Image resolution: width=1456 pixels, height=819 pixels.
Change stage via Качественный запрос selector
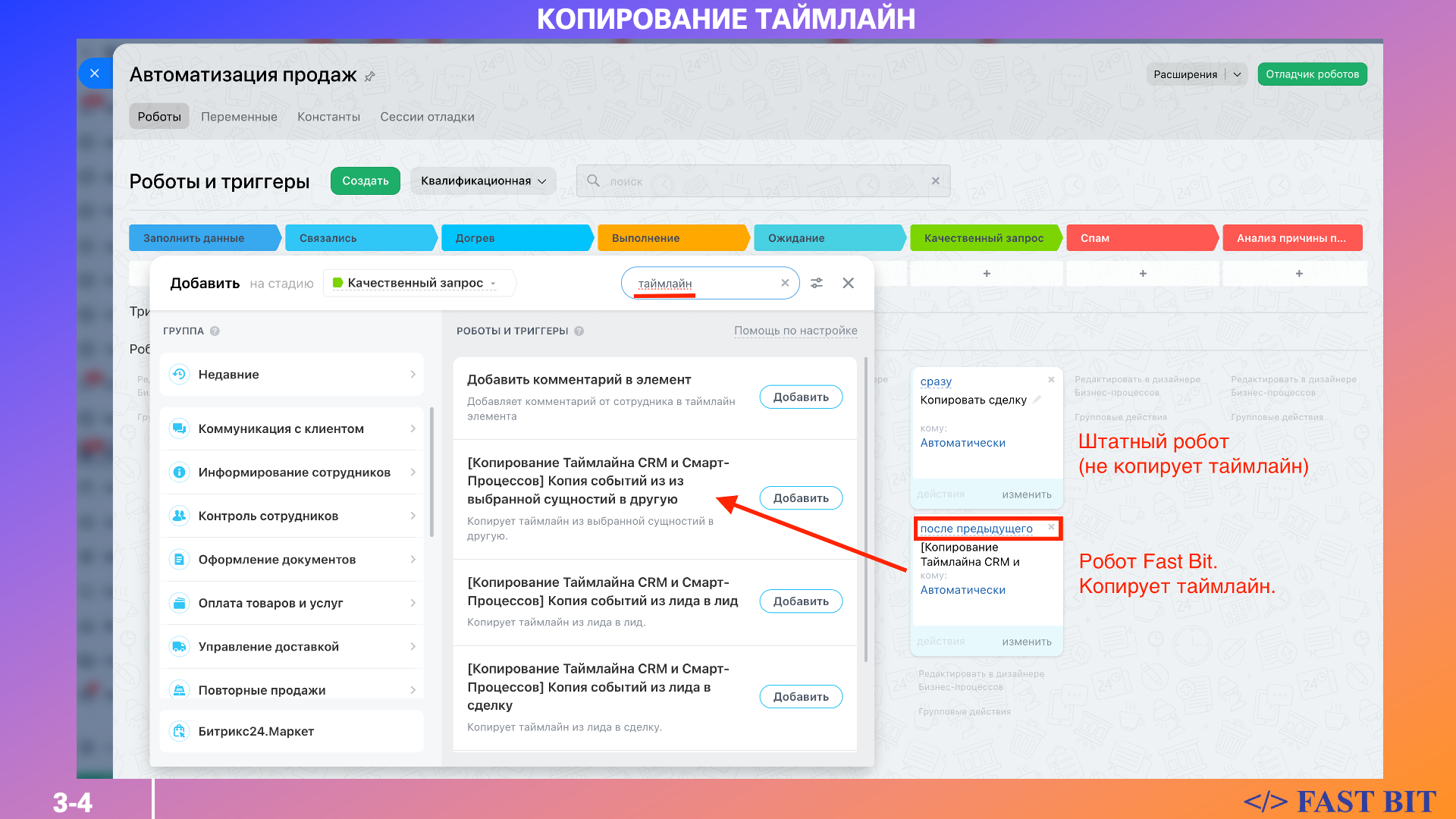[415, 283]
